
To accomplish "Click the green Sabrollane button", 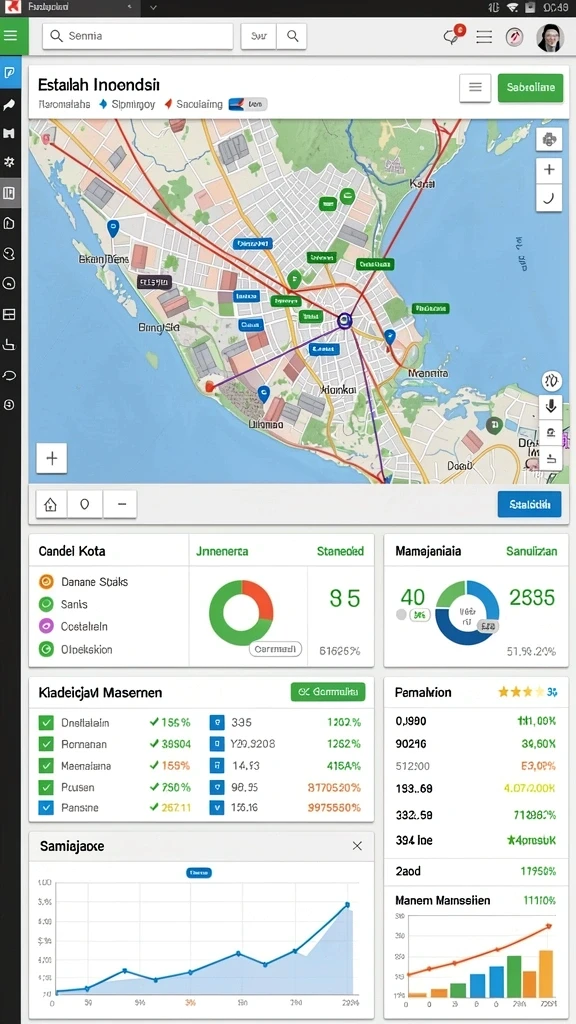I will 530,88.
